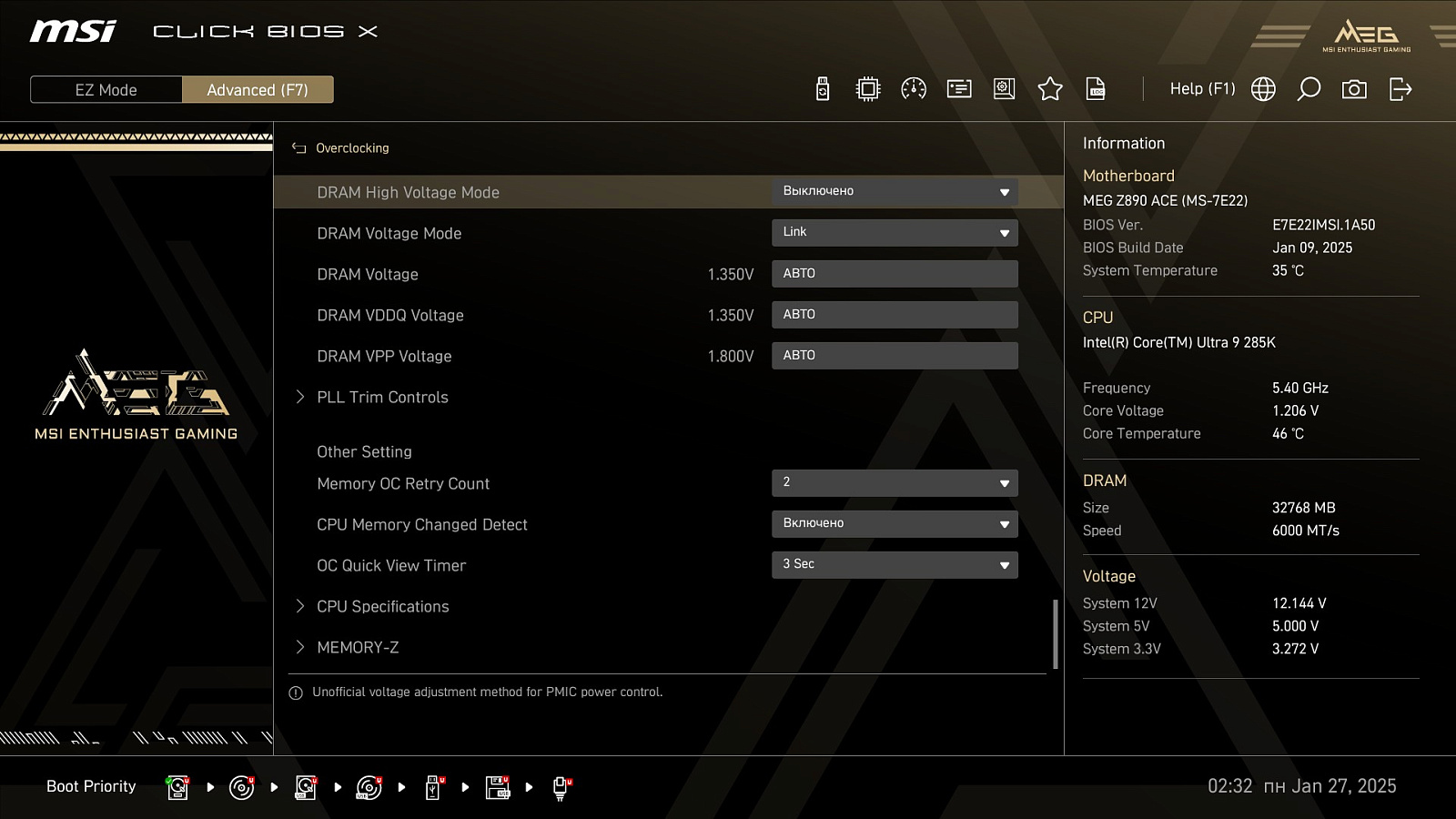Open Help (F1)
The image size is (1456, 819).
coord(1202,89)
